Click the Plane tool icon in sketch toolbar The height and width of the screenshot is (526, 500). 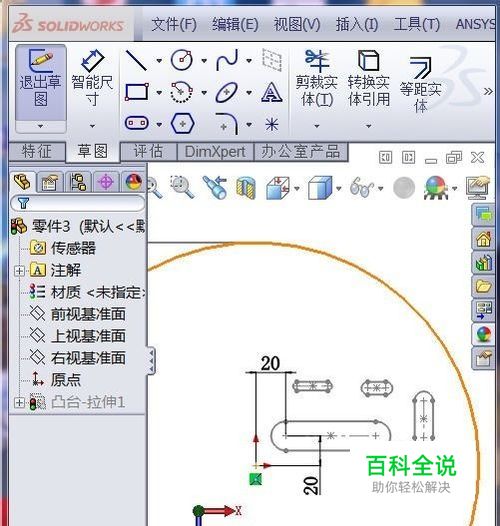(x=272, y=60)
